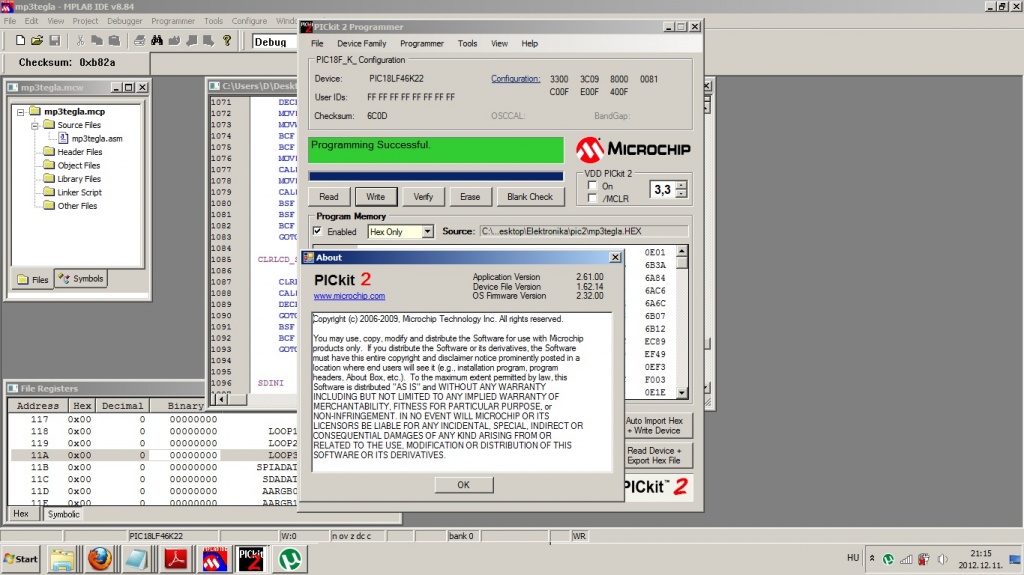Open the notepad-like taskbar icon after Firefox

(x=137, y=559)
